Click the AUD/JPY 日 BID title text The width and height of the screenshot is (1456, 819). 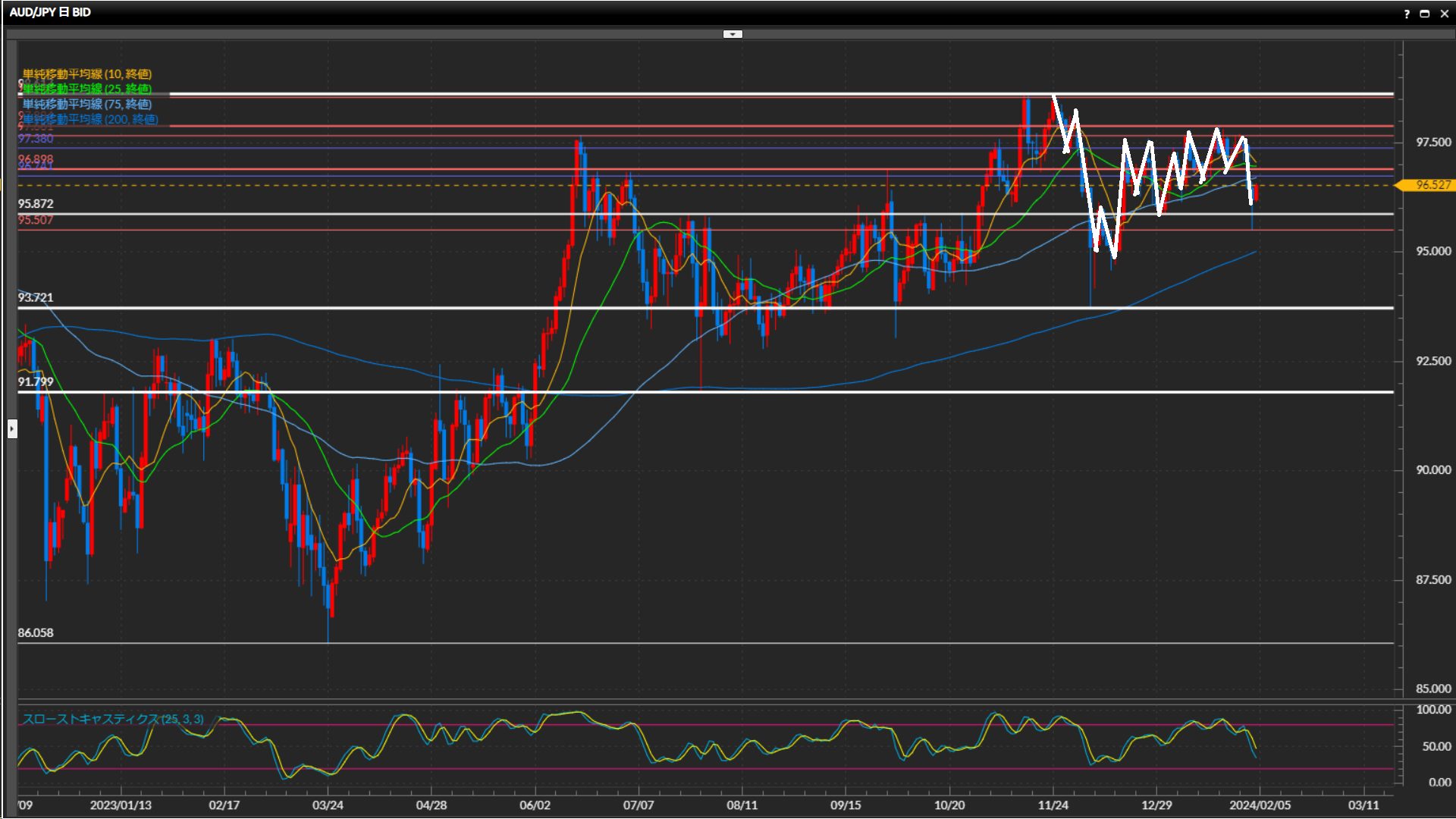coord(50,12)
